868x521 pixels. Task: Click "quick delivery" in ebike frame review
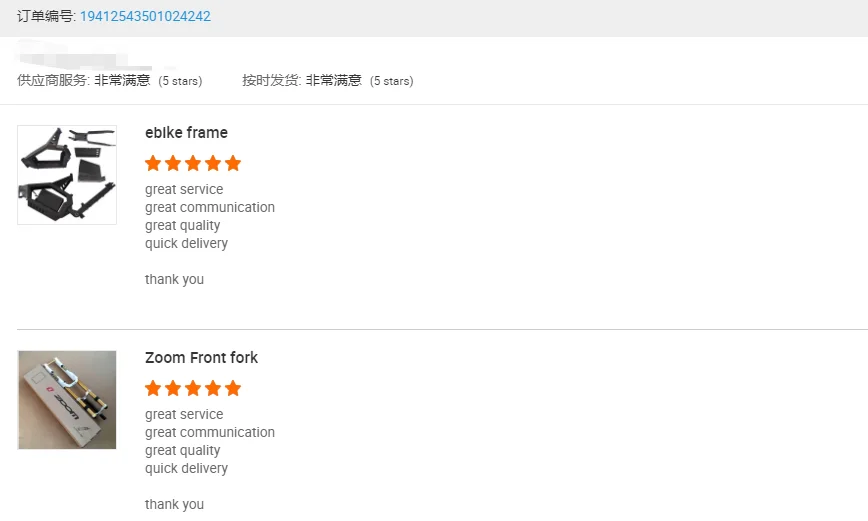(186, 244)
